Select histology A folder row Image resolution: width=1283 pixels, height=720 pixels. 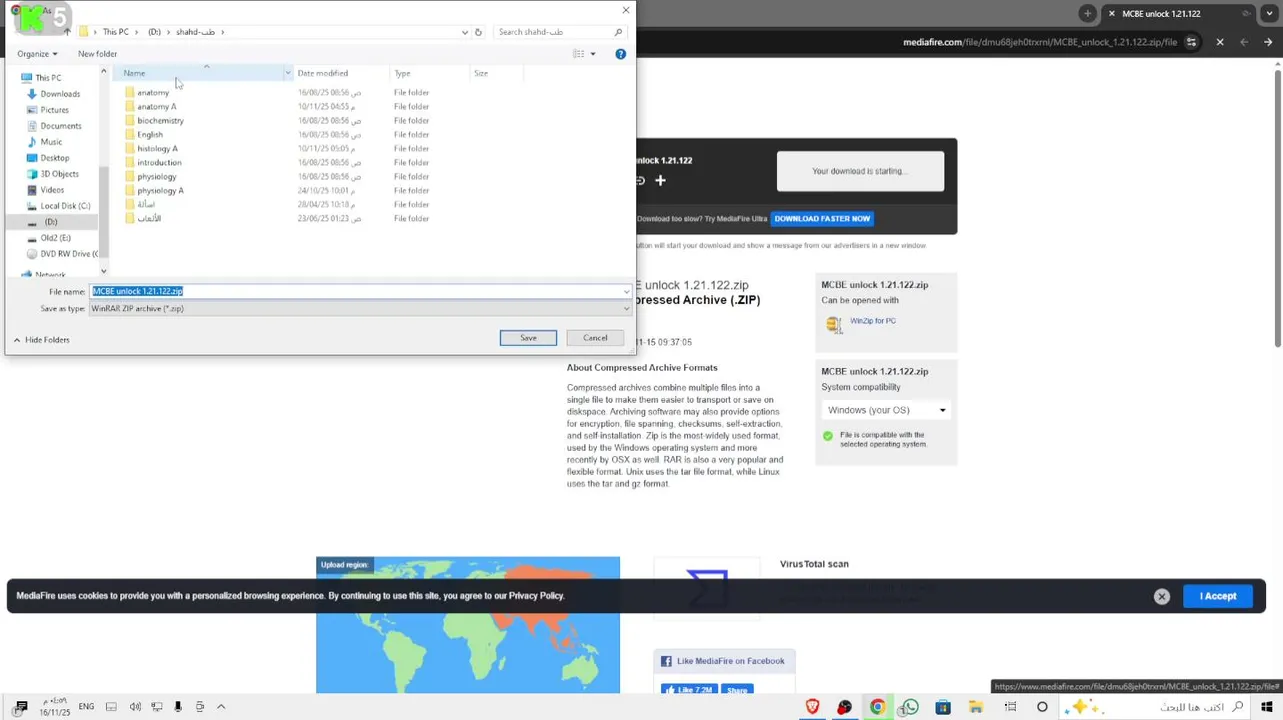click(x=157, y=148)
